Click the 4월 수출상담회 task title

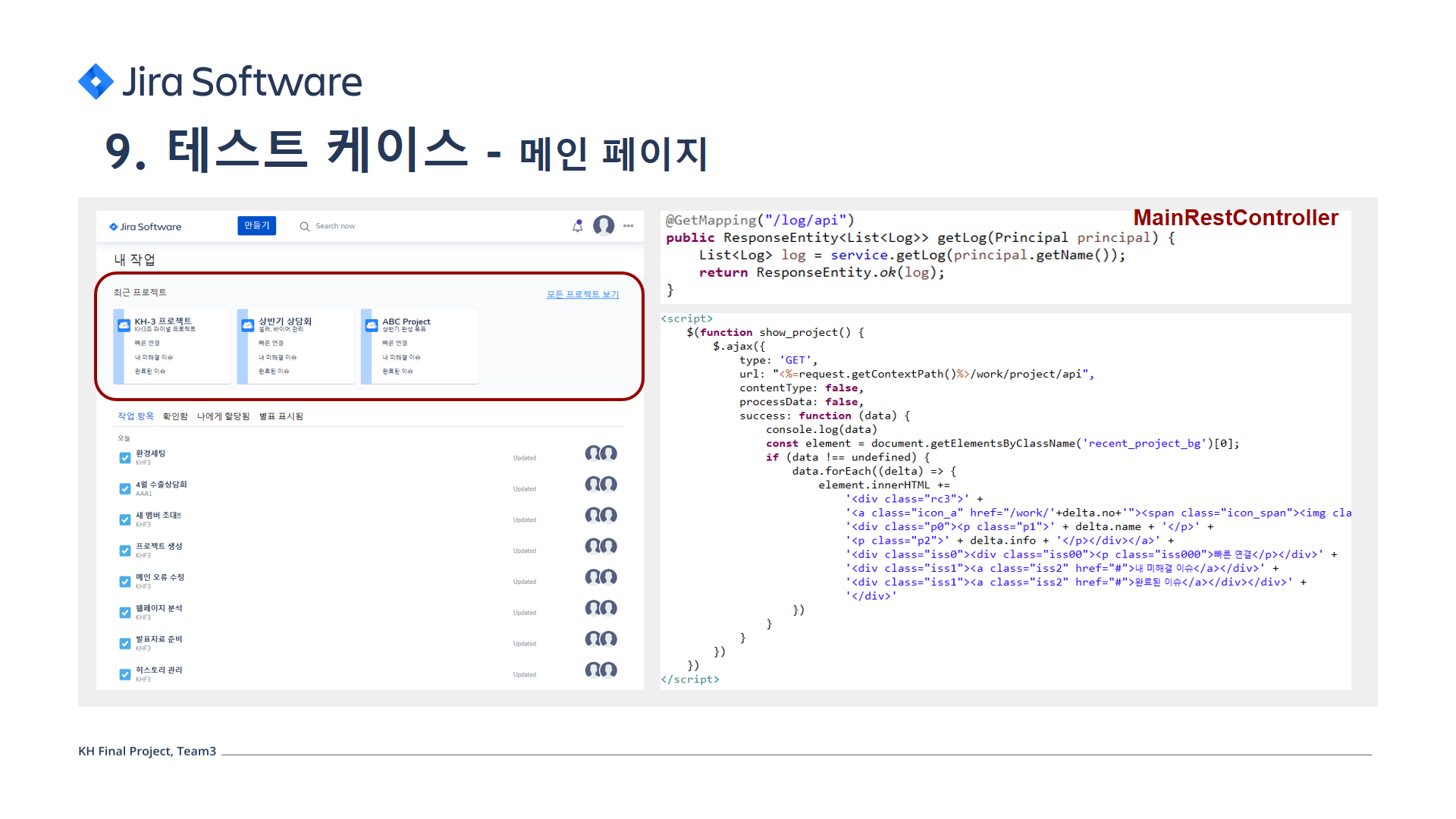pos(161,485)
